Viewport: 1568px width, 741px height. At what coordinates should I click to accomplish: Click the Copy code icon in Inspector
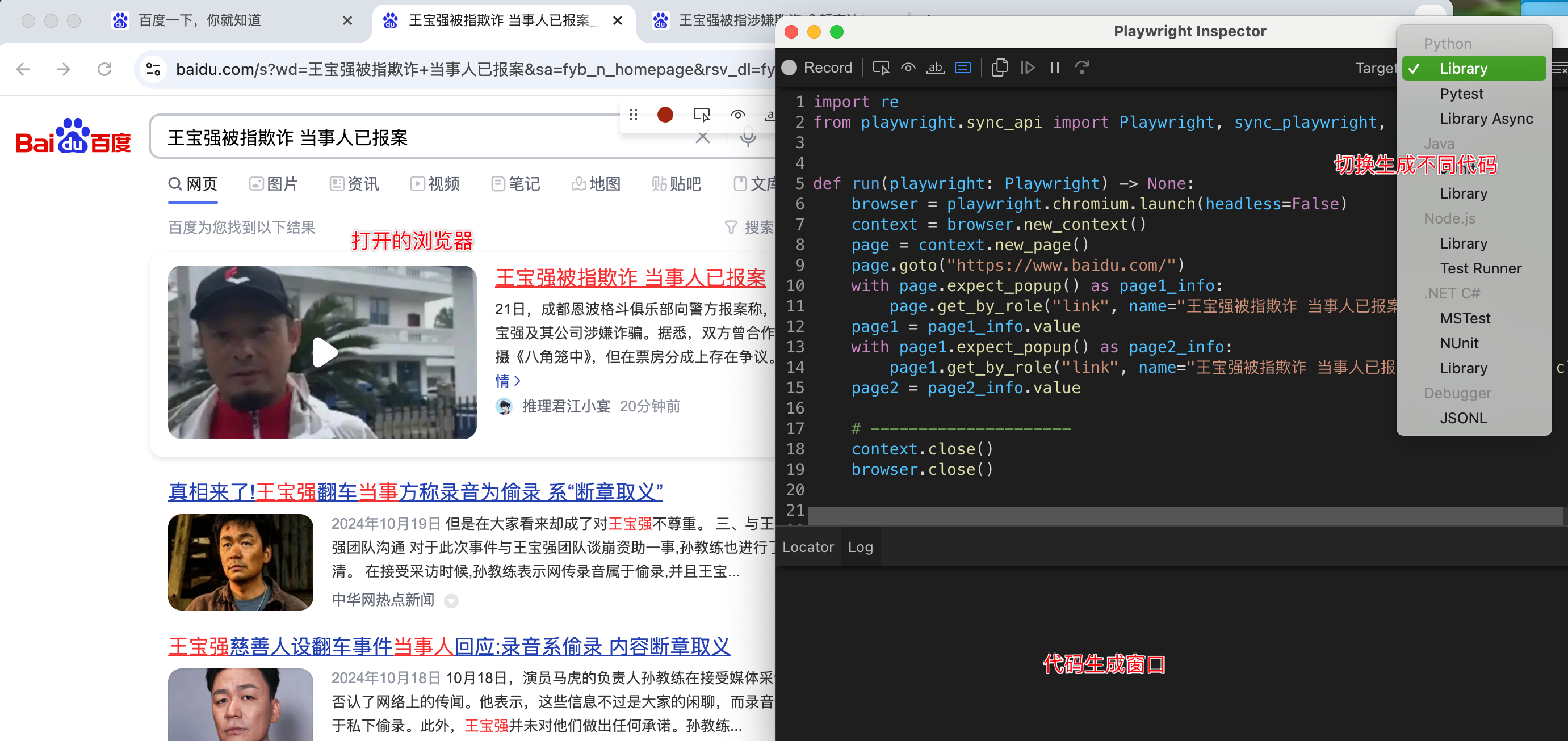(x=1000, y=68)
